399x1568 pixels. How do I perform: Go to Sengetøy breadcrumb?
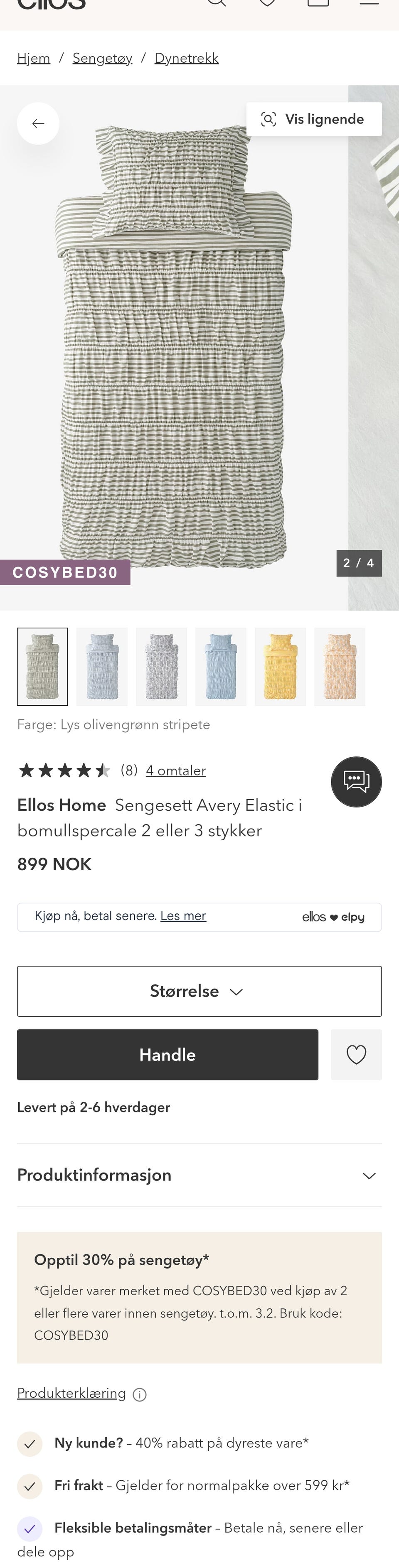pos(102,59)
